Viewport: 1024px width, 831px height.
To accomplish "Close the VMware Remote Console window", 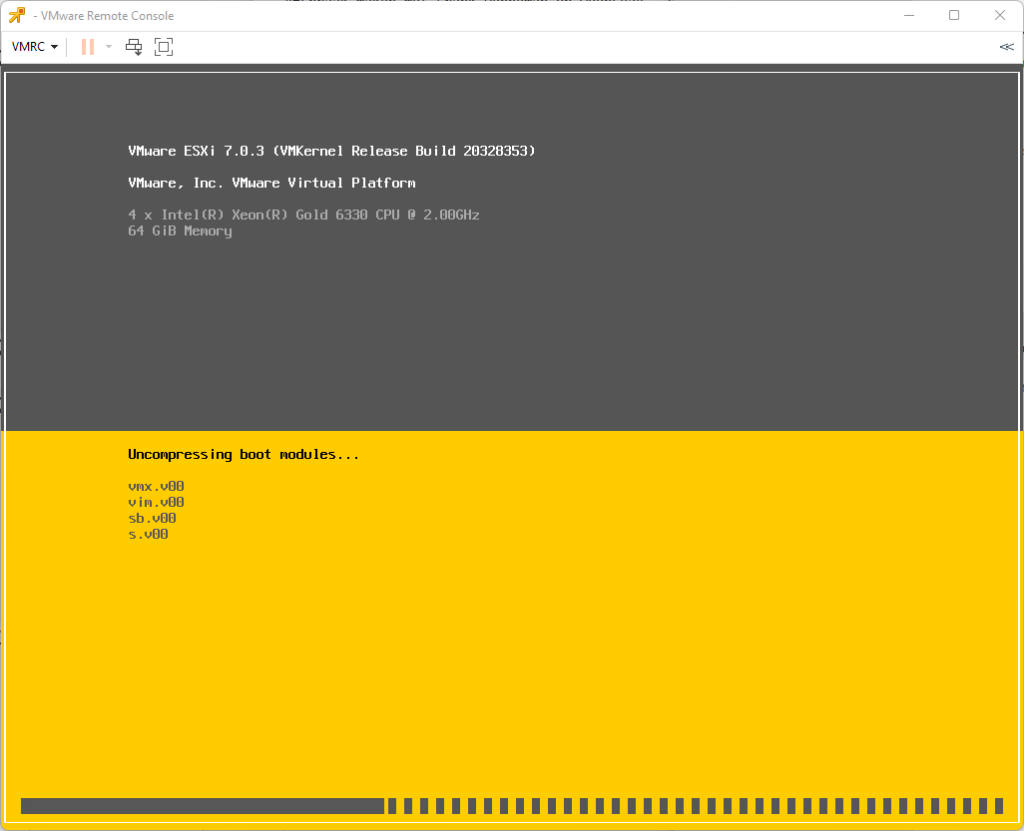I will (x=1000, y=15).
